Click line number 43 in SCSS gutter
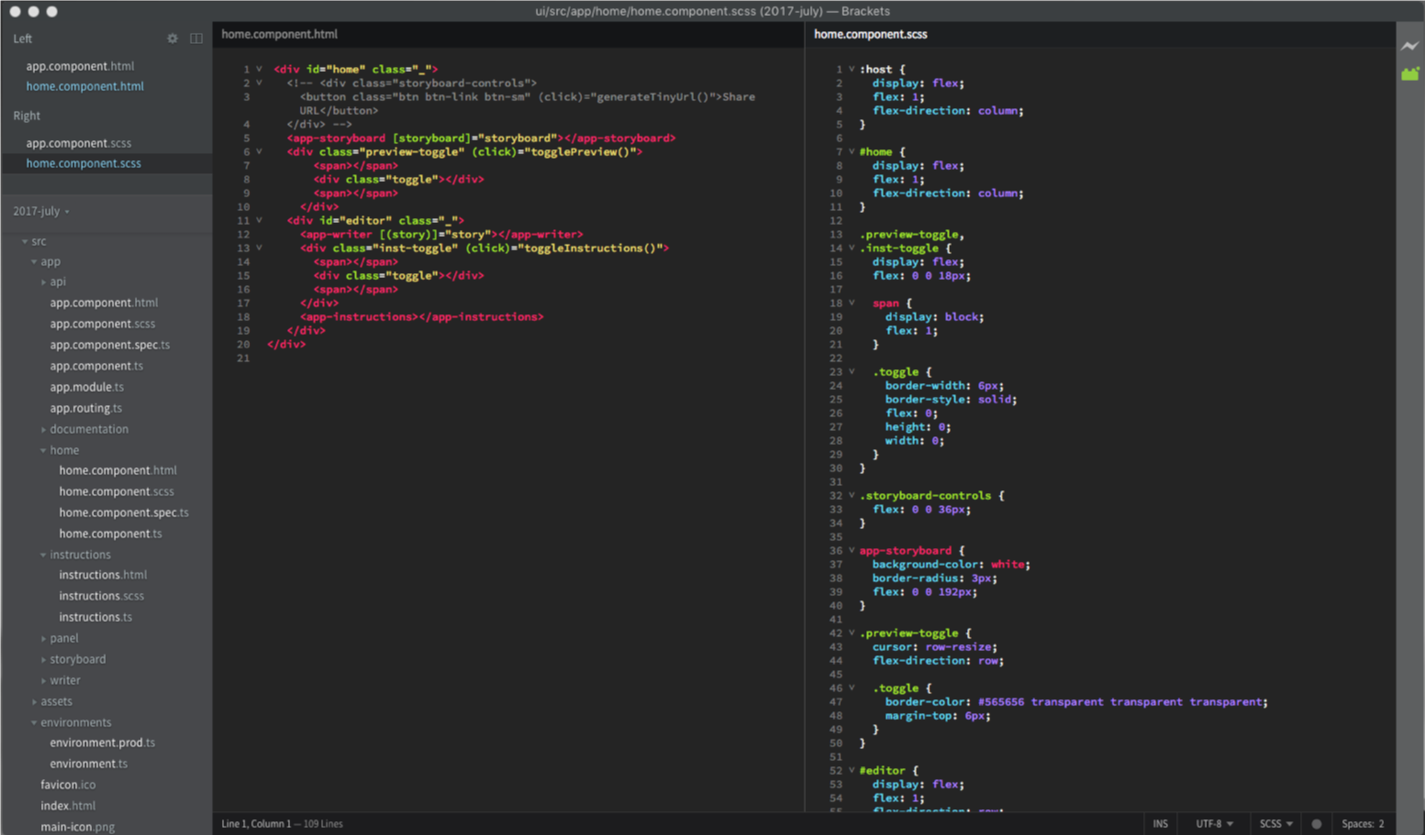1425x835 pixels. pos(836,647)
